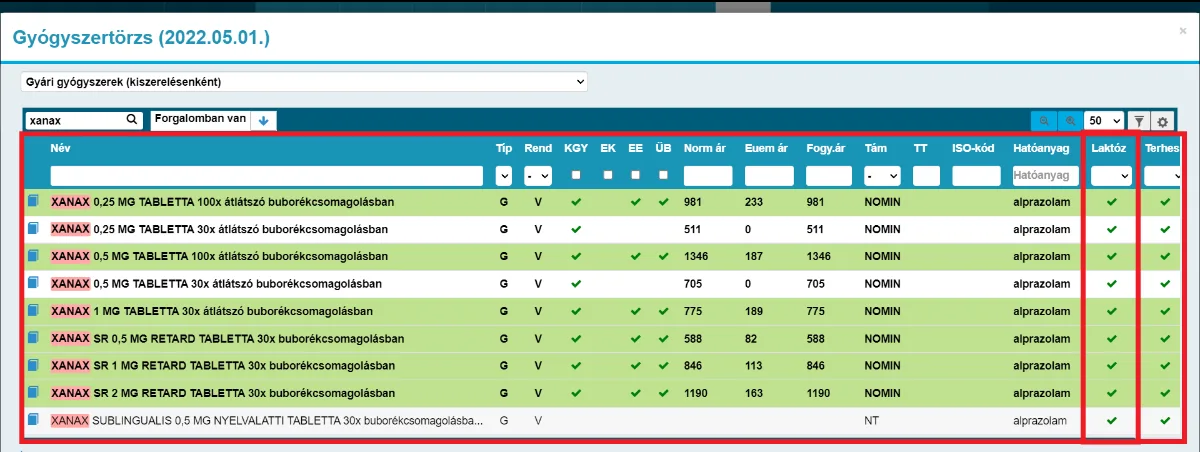Viewport: 1200px width, 452px height.
Task: Open the Tám column filter dropdown
Action: [882, 176]
